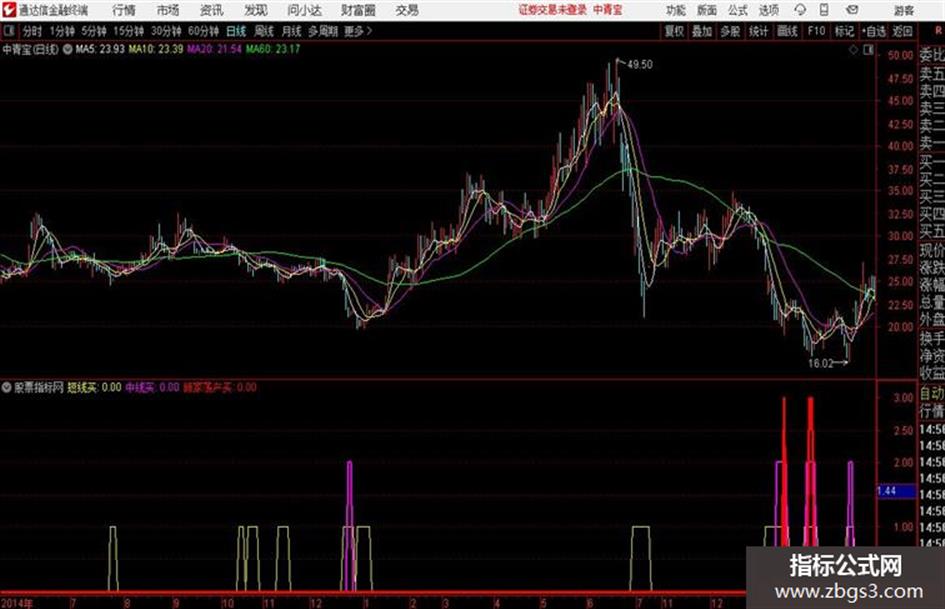This screenshot has width=945, height=609.
Task: Select the 月线 monthly tab
Action: pyautogui.click(x=292, y=31)
